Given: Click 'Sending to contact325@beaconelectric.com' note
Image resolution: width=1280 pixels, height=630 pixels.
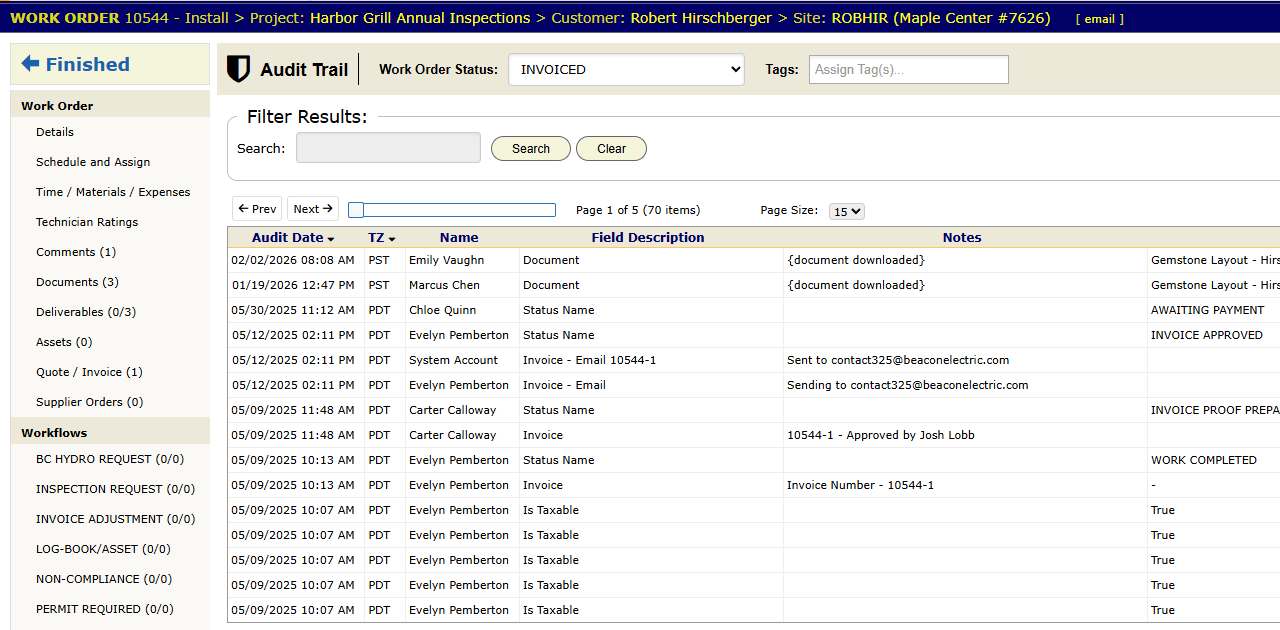Looking at the screenshot, I should pos(907,385).
